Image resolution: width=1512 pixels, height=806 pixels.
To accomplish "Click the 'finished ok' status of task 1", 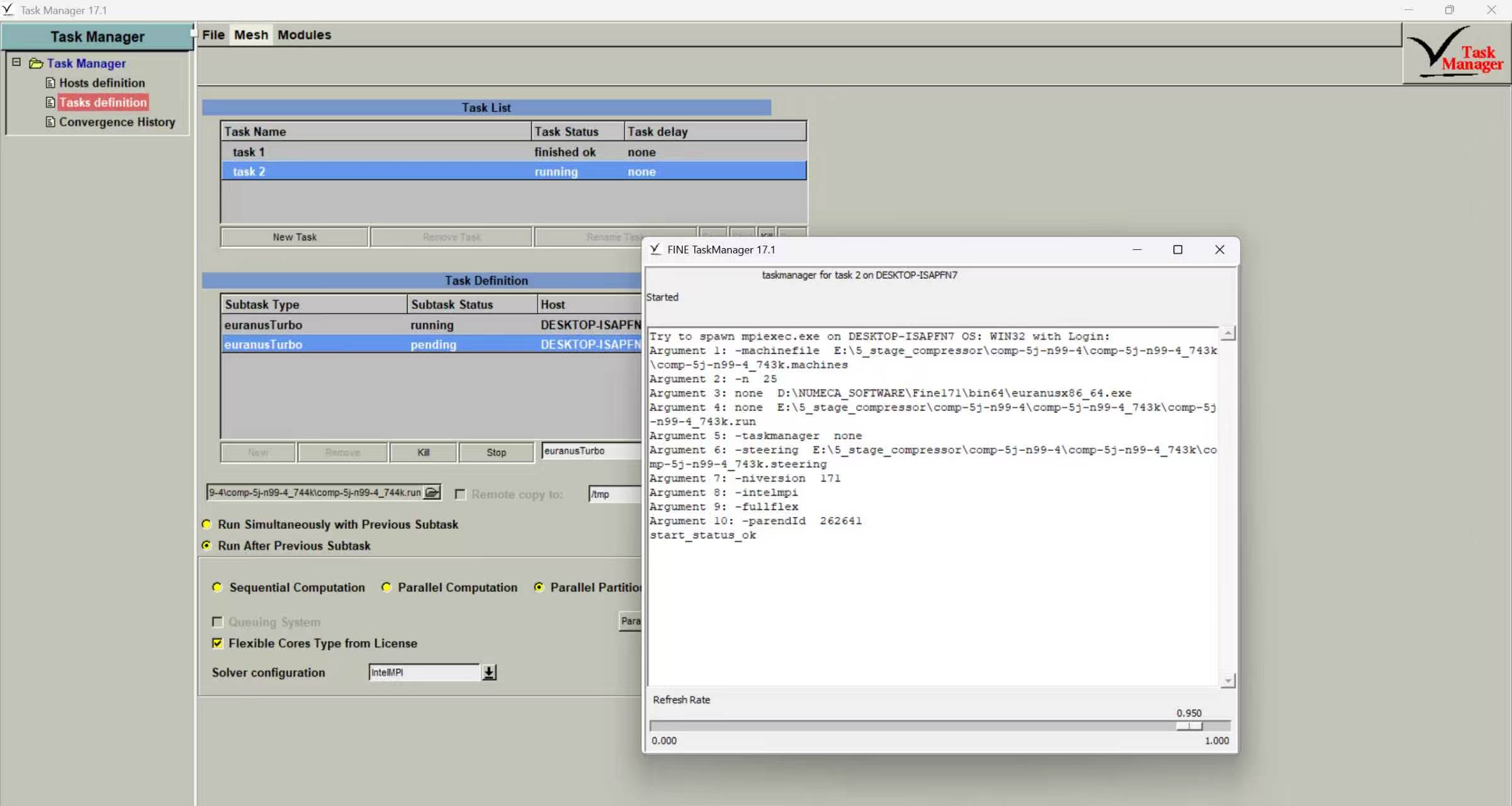I will click(x=565, y=152).
